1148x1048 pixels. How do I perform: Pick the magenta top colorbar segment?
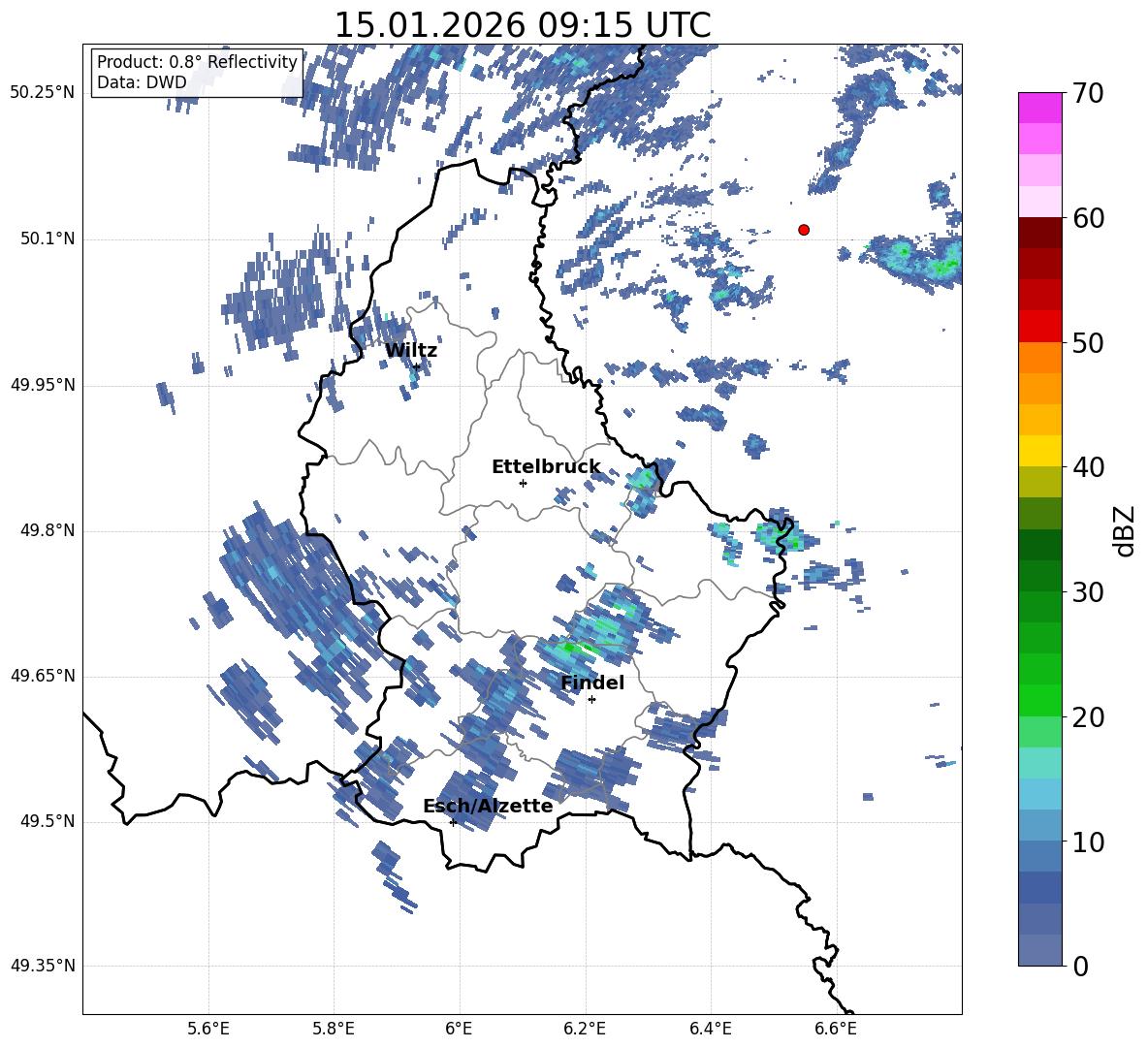tap(1039, 108)
